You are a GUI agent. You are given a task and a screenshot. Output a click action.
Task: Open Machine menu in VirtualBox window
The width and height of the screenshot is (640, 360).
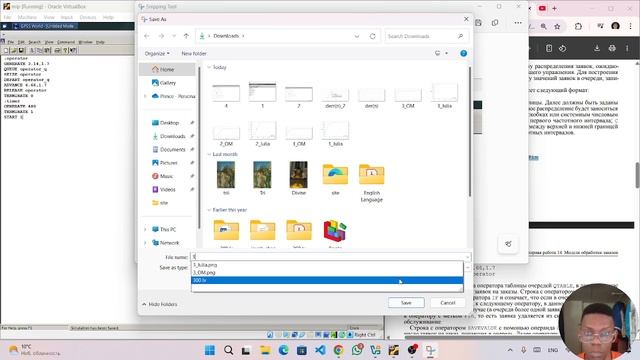[27, 17]
